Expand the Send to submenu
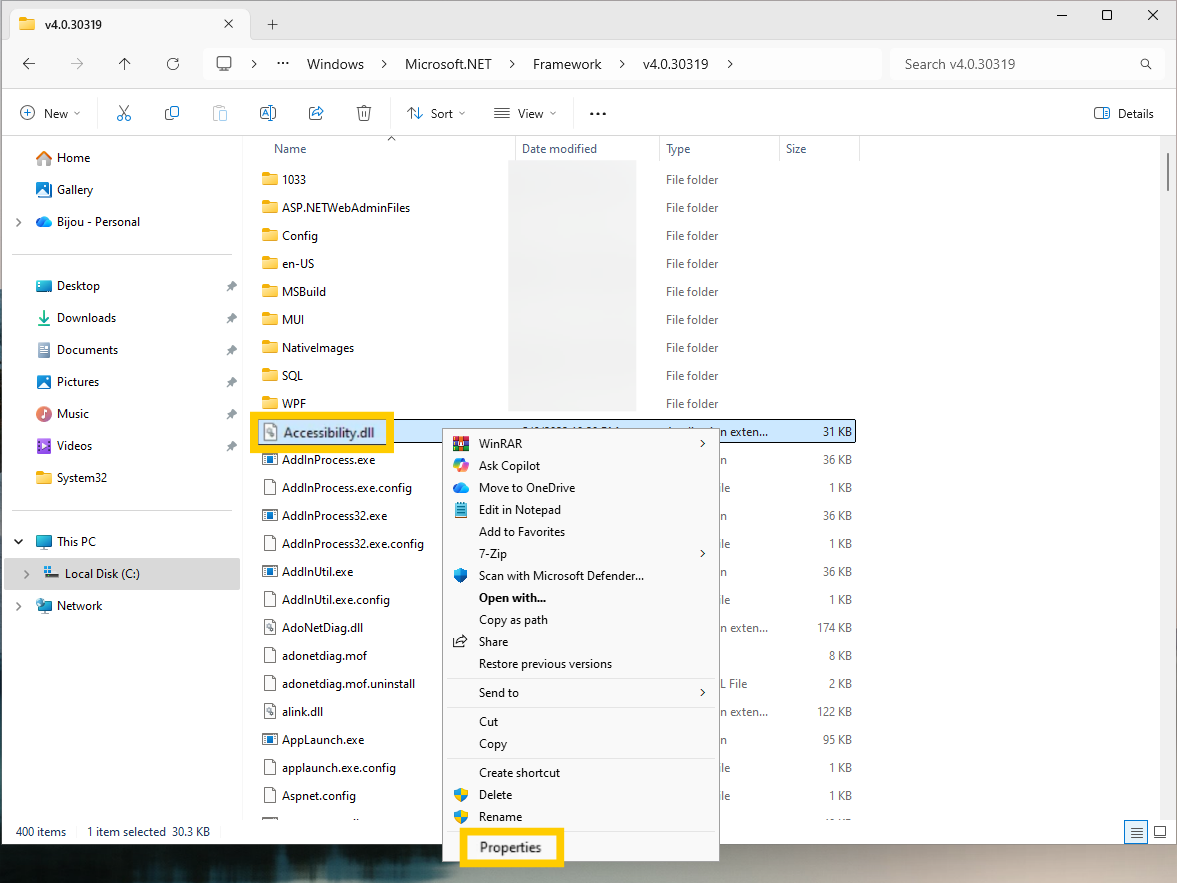This screenshot has height=883, width=1177. click(702, 692)
